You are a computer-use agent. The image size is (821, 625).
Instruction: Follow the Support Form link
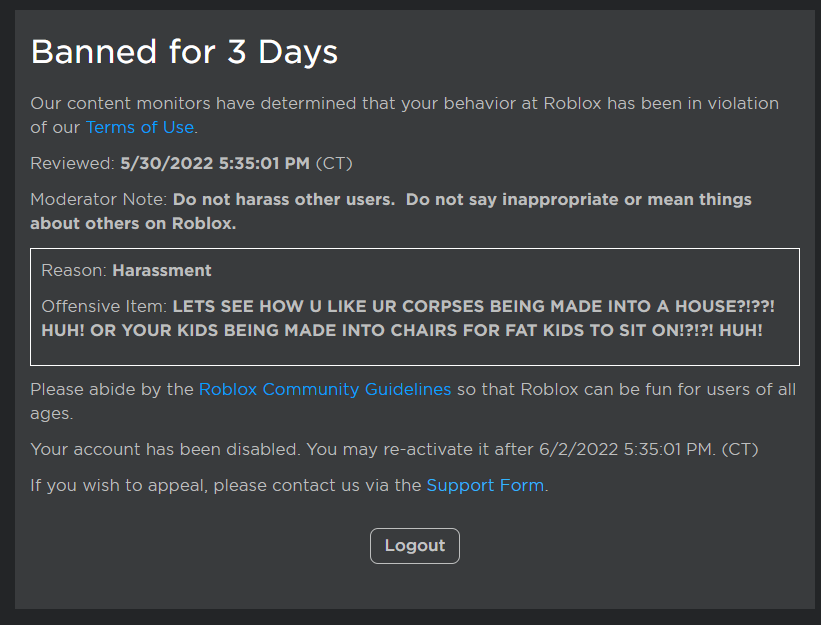pyautogui.click(x=485, y=485)
